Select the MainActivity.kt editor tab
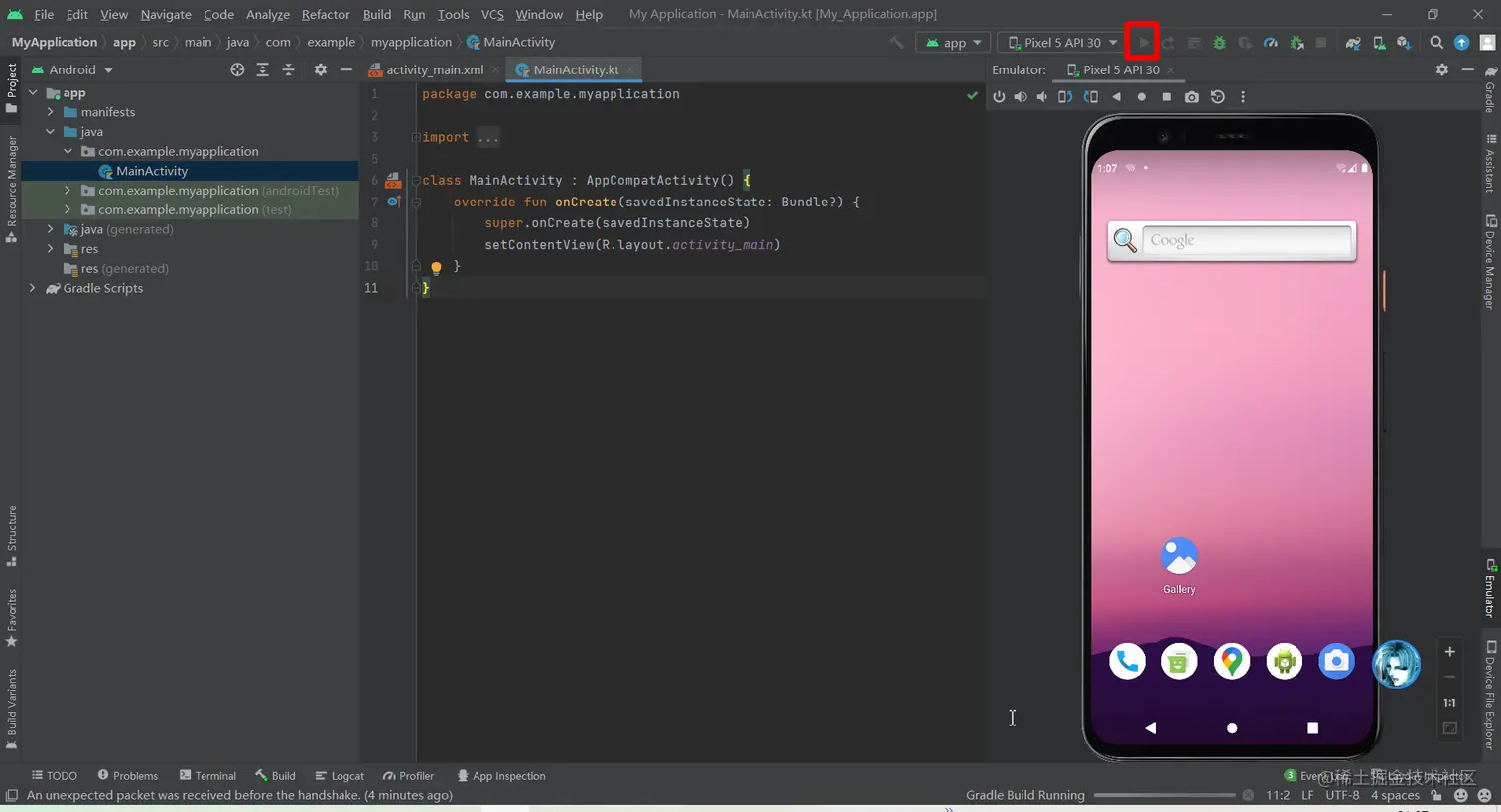Screen dimensions: 1501x812 tap(575, 69)
